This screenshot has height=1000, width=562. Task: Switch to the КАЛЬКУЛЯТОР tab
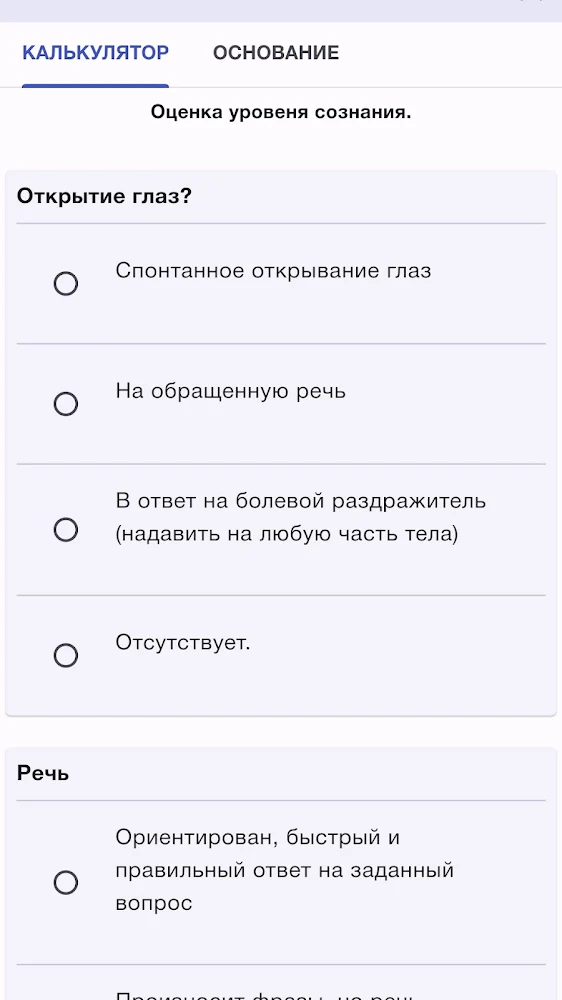(x=96, y=53)
